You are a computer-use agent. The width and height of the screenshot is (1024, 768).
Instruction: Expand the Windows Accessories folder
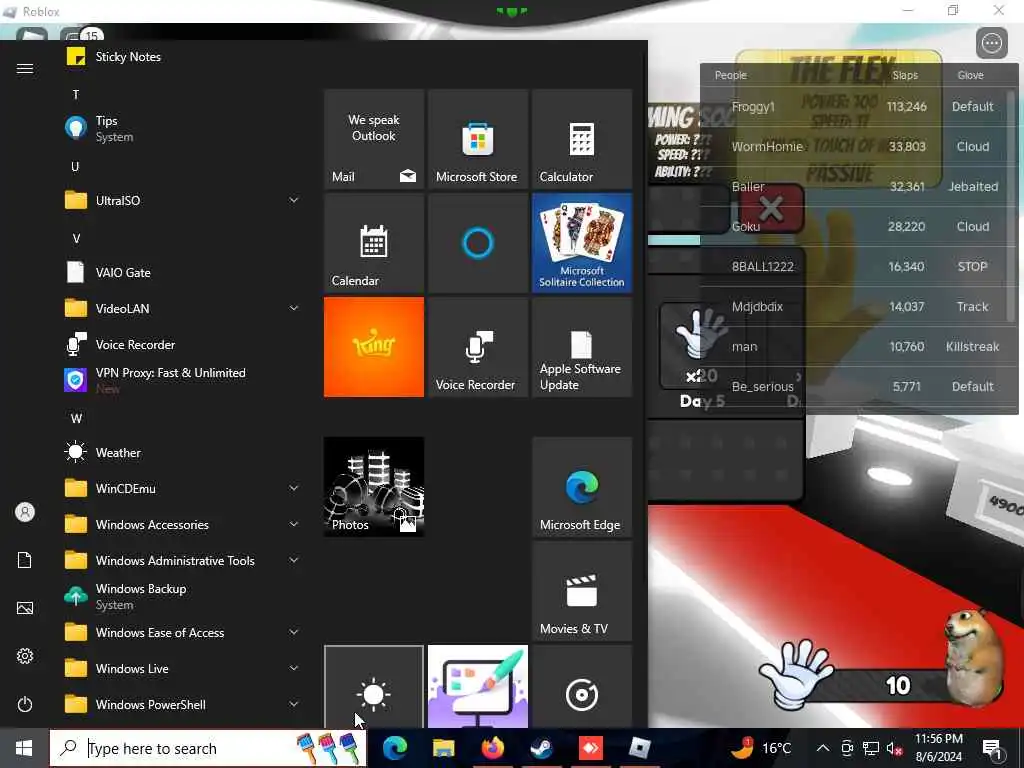183,524
